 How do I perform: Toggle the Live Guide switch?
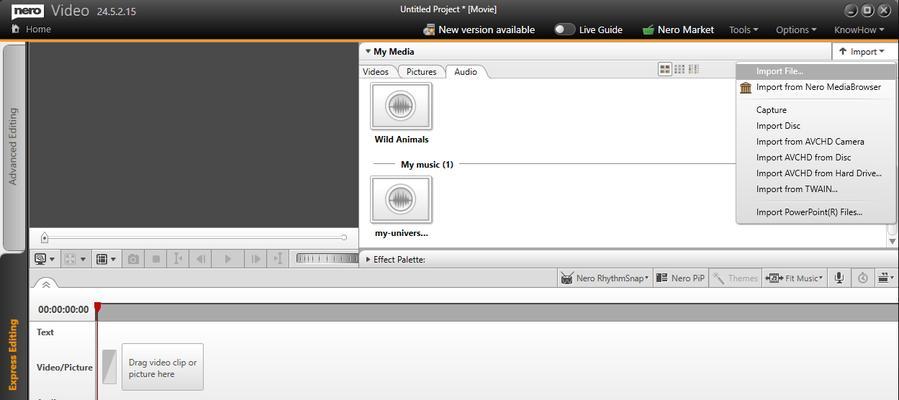(565, 30)
